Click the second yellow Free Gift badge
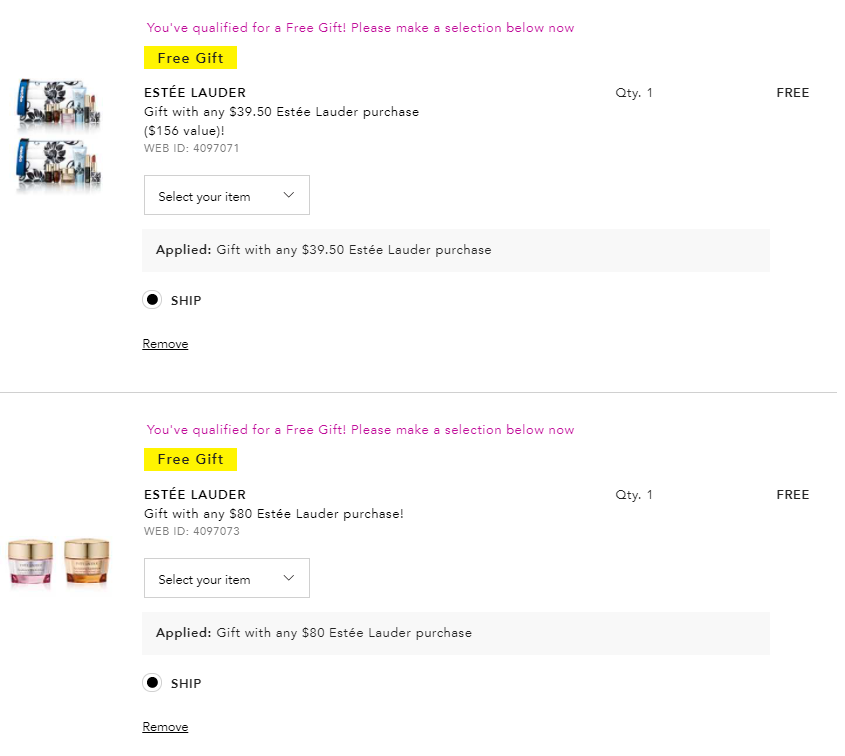Screen dimensions: 845x756 pyautogui.click(x=190, y=460)
